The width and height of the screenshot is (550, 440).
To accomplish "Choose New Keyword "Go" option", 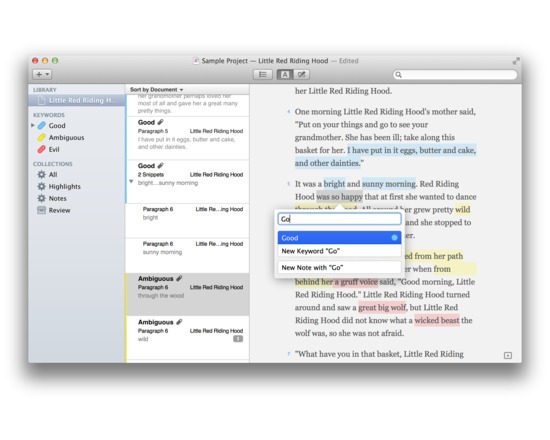I will pyautogui.click(x=339, y=251).
